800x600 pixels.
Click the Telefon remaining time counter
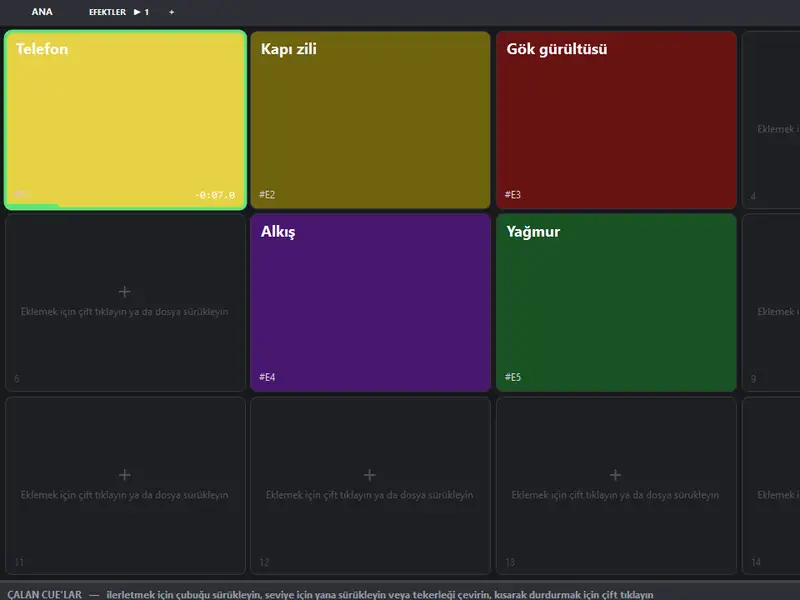click(x=215, y=195)
